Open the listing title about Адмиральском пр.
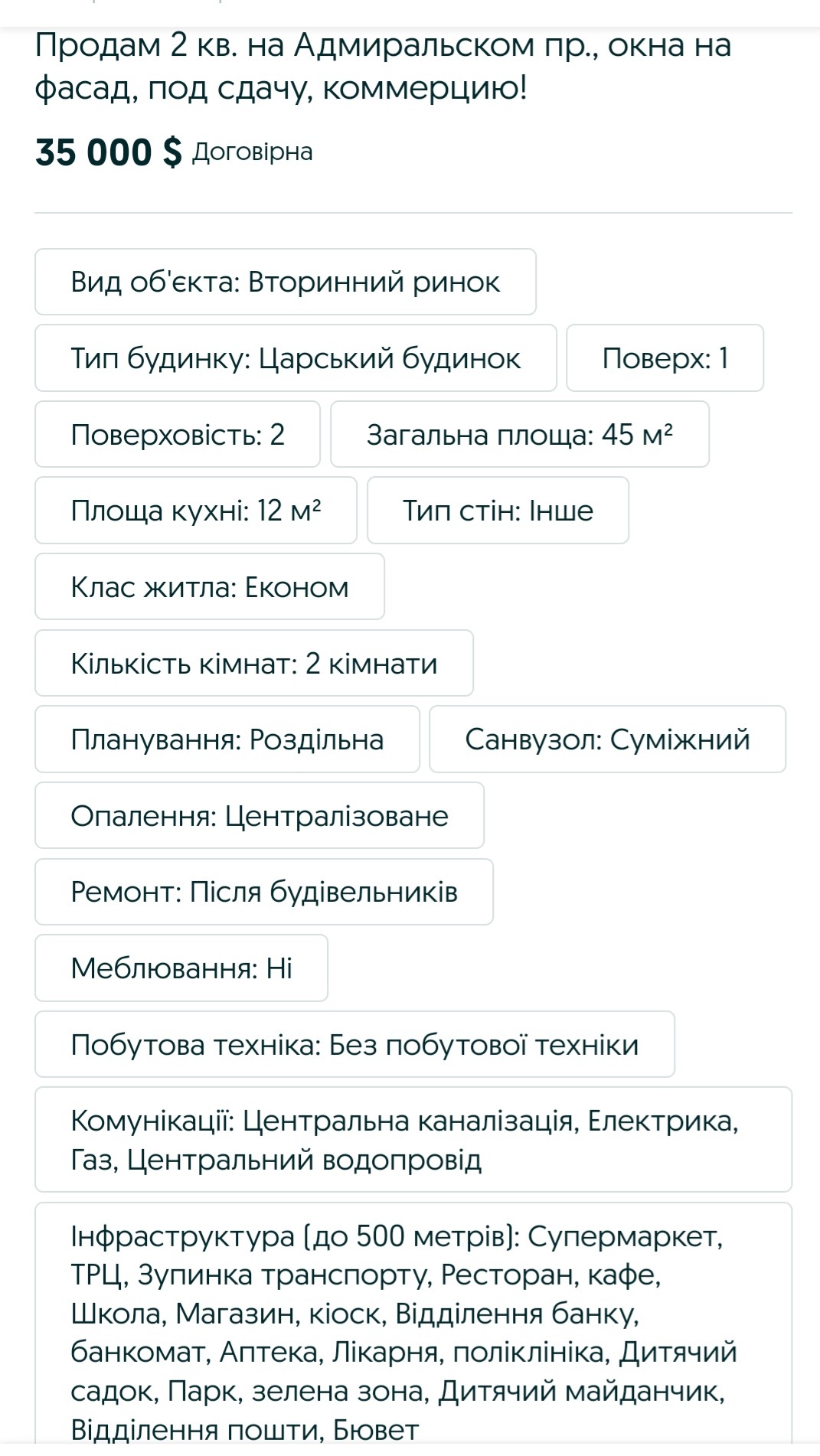The height and width of the screenshot is (1456, 820). [383, 67]
